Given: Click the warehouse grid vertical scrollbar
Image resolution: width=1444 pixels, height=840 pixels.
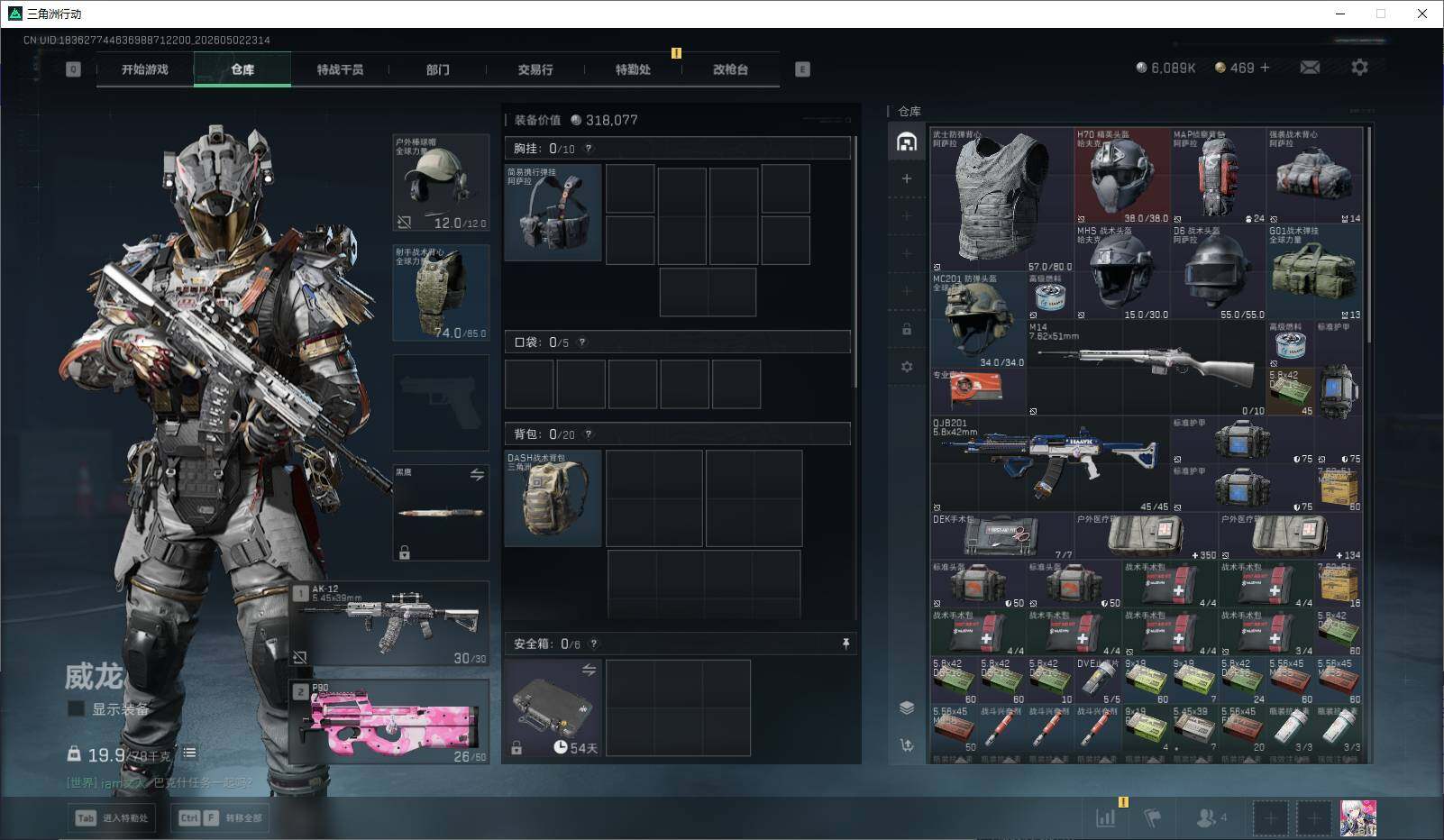Looking at the screenshot, I should click(x=1369, y=234).
